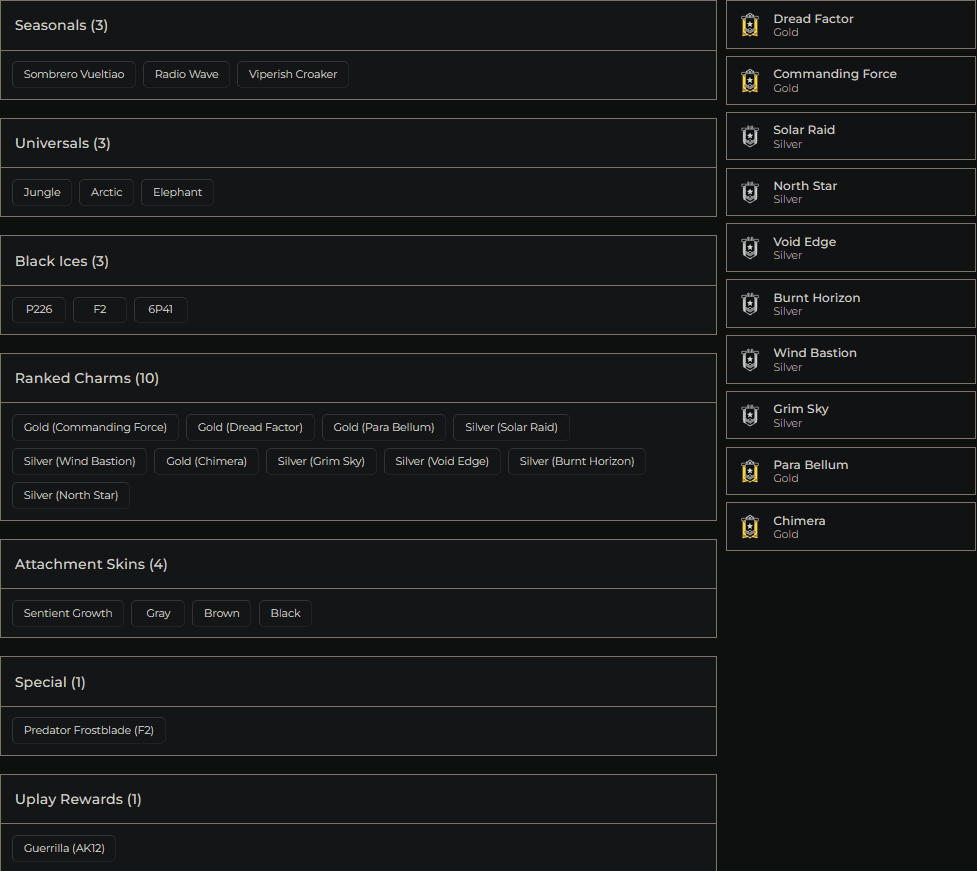Click the Burnt Horizon silver charm icon
Viewport: 977px width, 871px height.
click(749, 303)
